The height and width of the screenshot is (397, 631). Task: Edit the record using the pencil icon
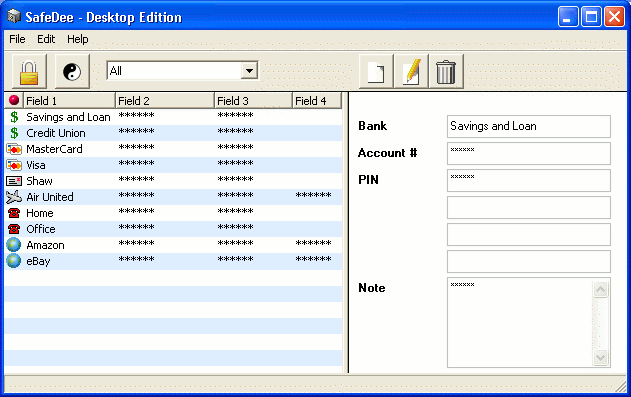(x=411, y=72)
